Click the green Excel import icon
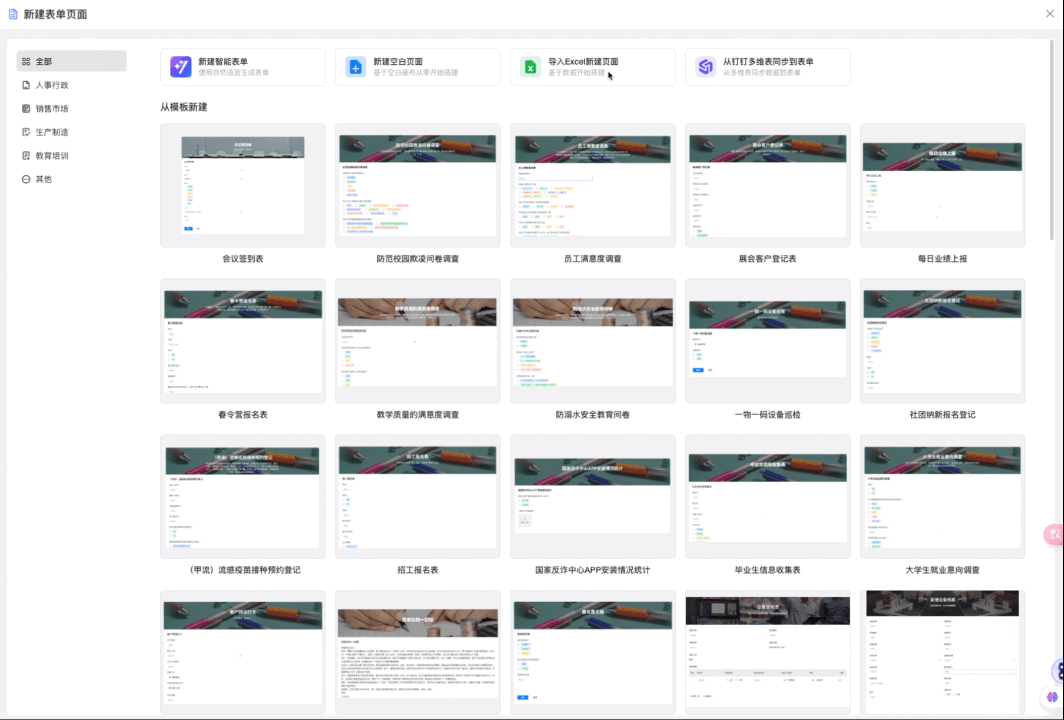 click(x=530, y=67)
